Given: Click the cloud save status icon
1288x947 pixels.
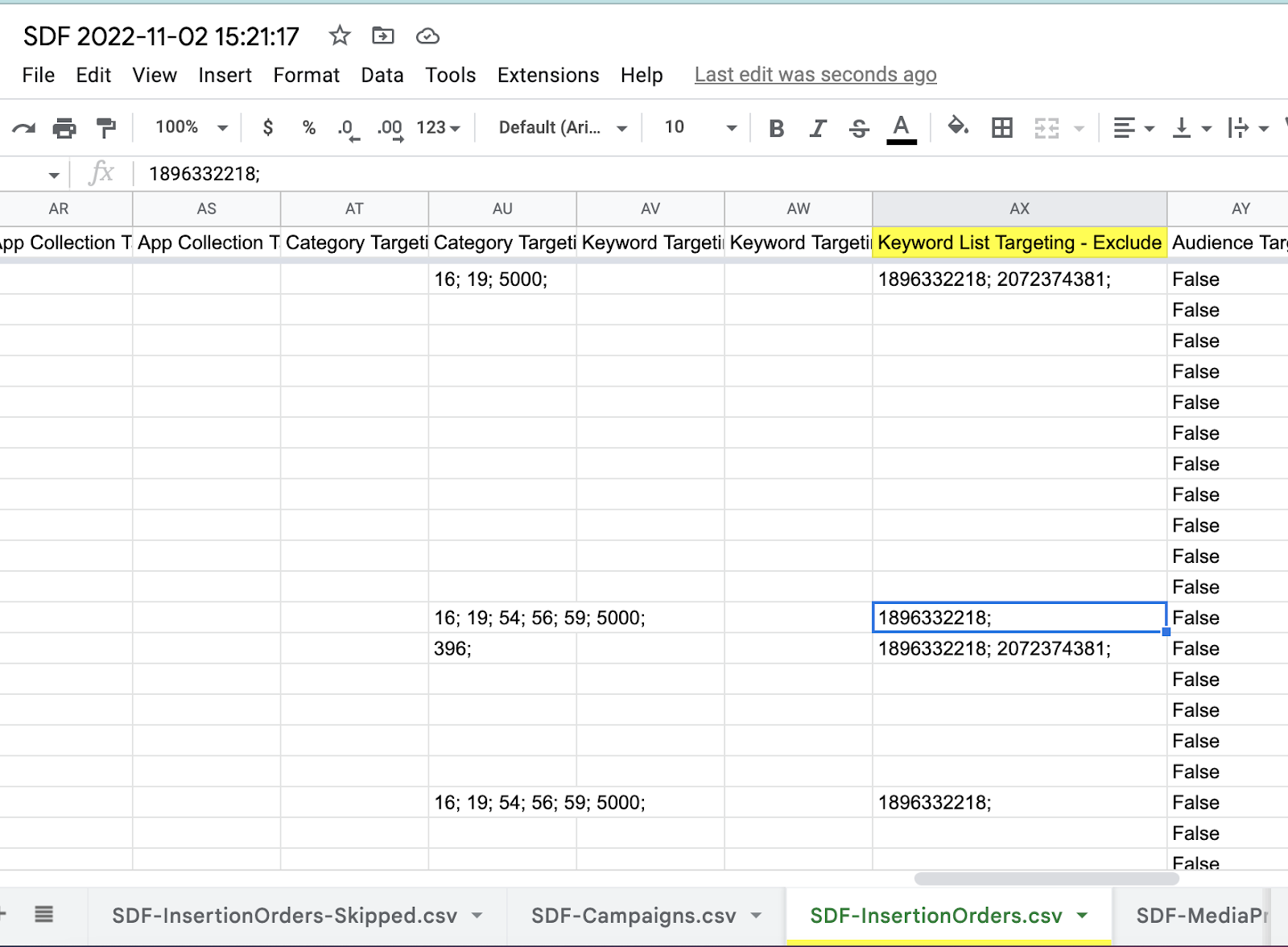Looking at the screenshot, I should [x=427, y=35].
